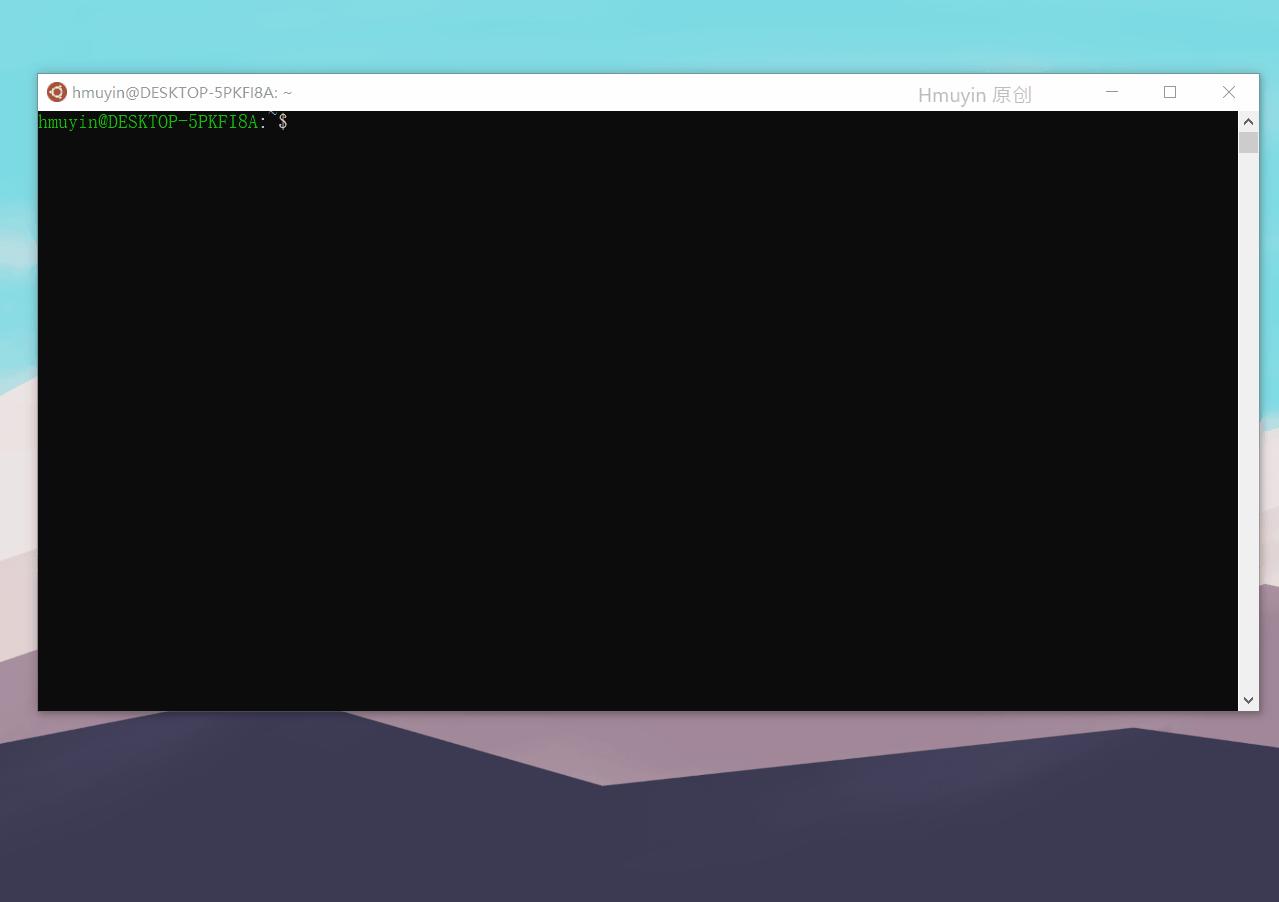Close the Ubuntu terminal window
Image resolution: width=1279 pixels, height=902 pixels.
1229,92
